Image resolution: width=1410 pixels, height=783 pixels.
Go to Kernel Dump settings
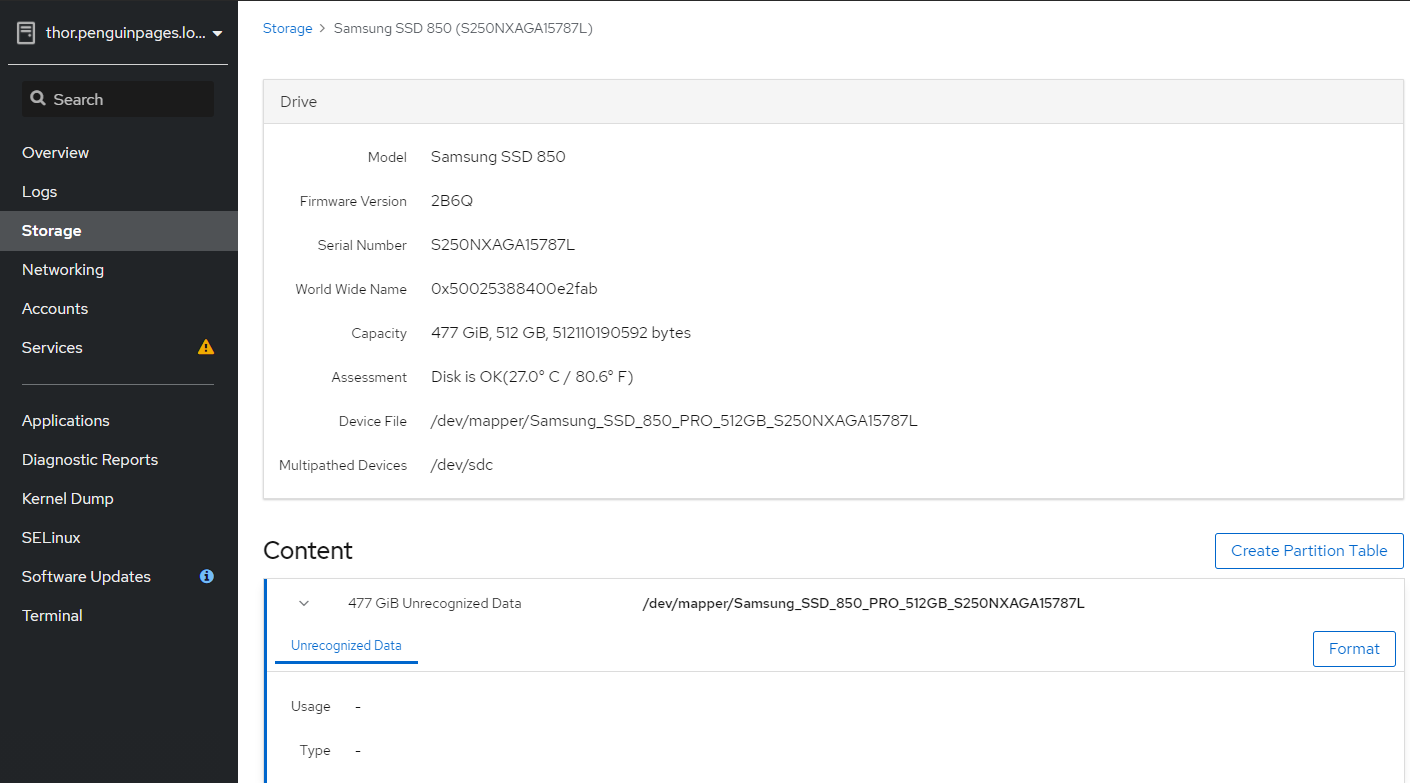pos(67,499)
